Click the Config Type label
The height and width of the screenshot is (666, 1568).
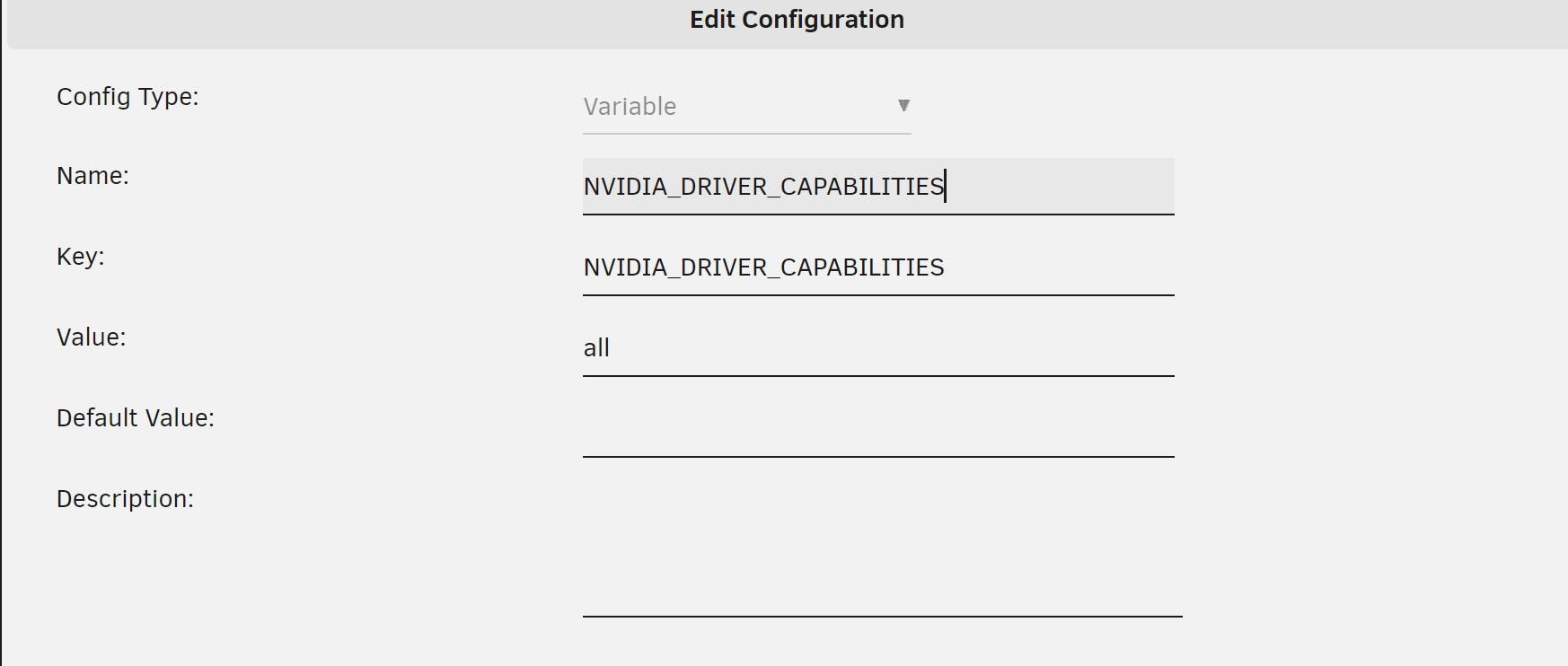pos(128,97)
